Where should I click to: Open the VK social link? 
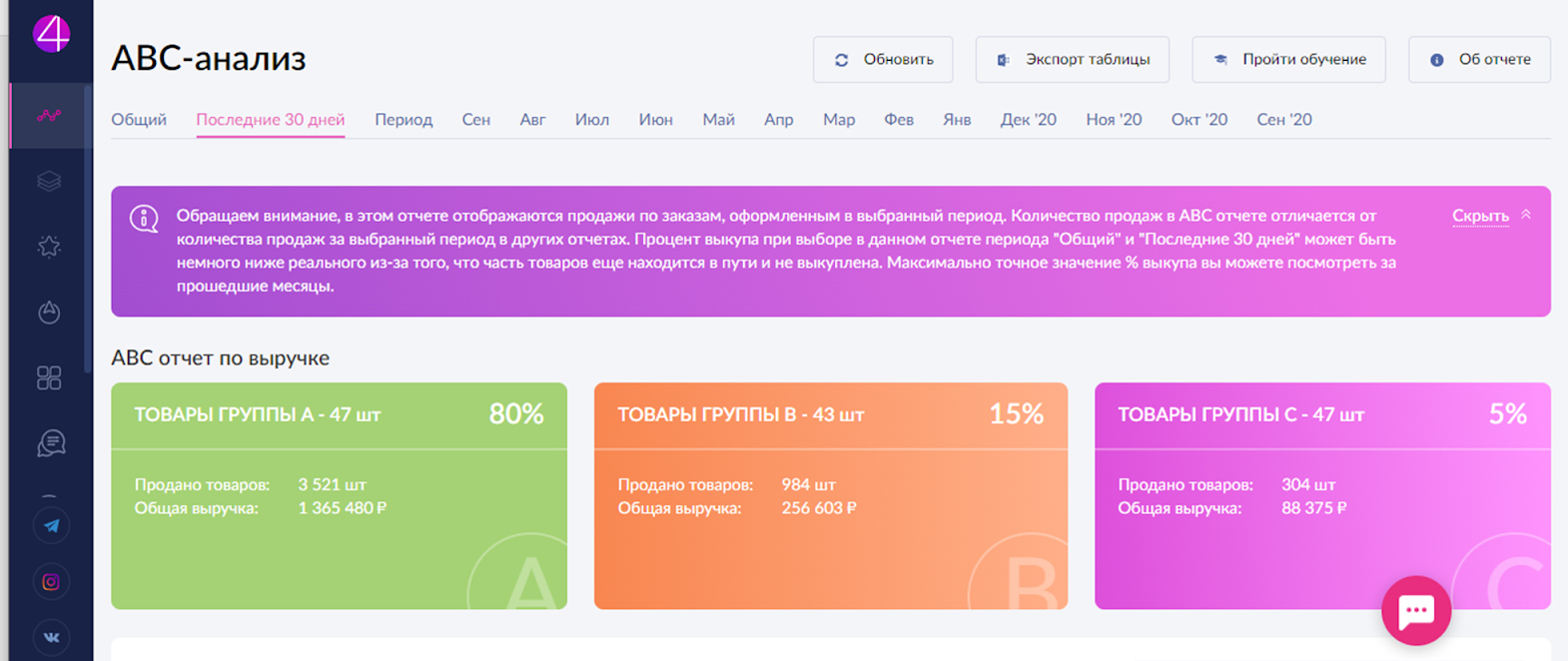[x=51, y=636]
